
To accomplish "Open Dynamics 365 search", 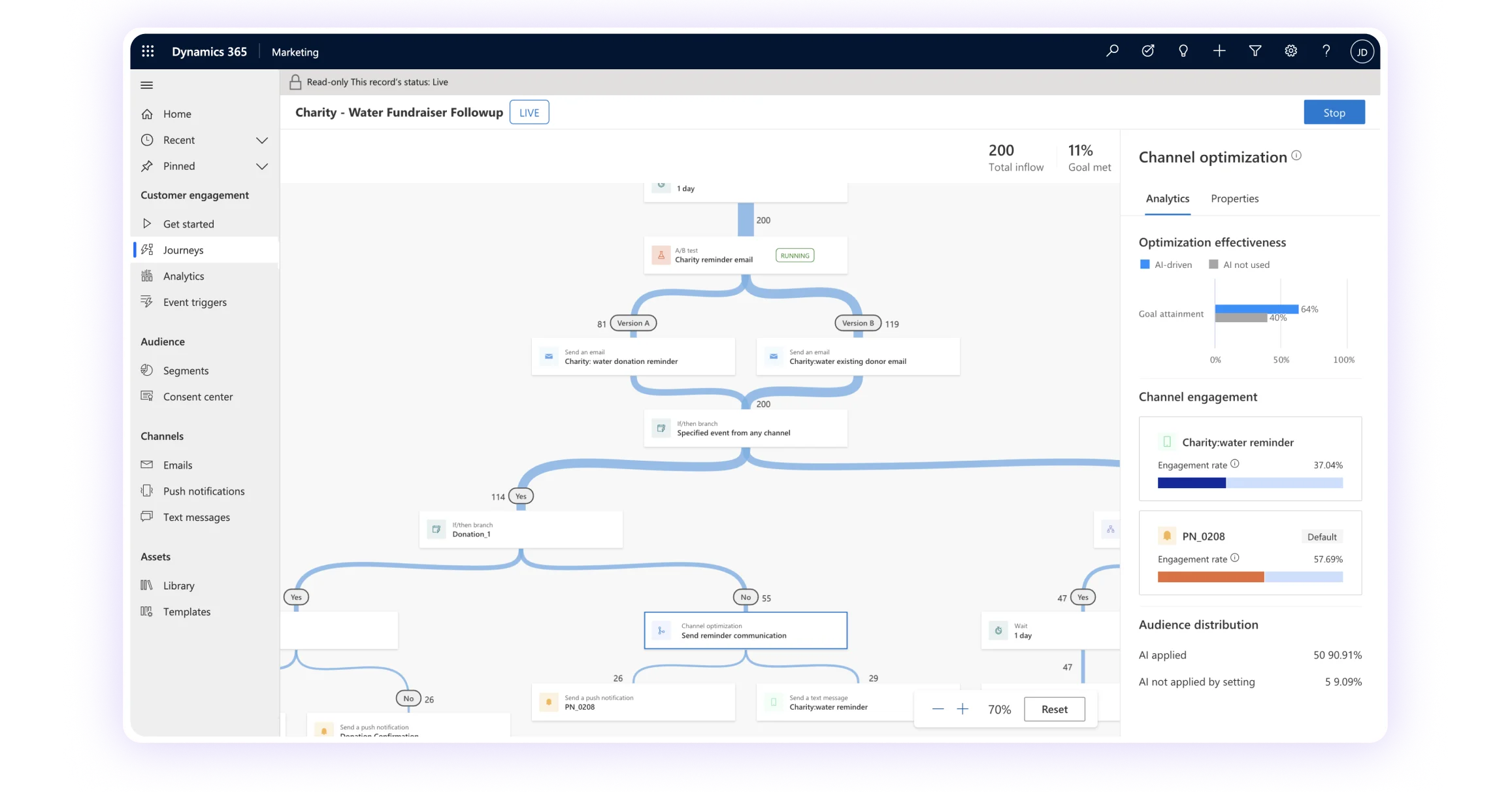I will click(x=1112, y=50).
